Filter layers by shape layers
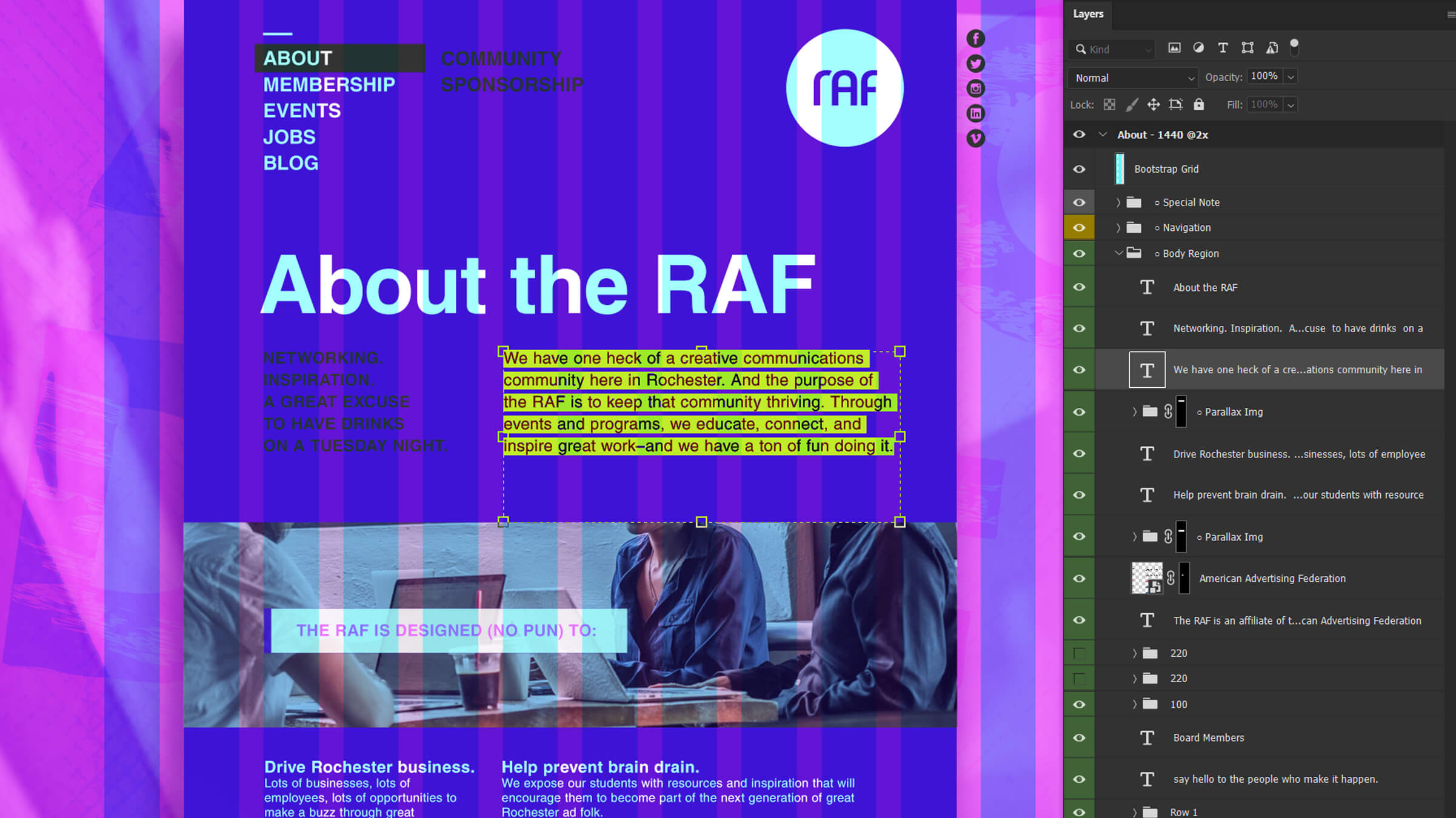 1247,48
